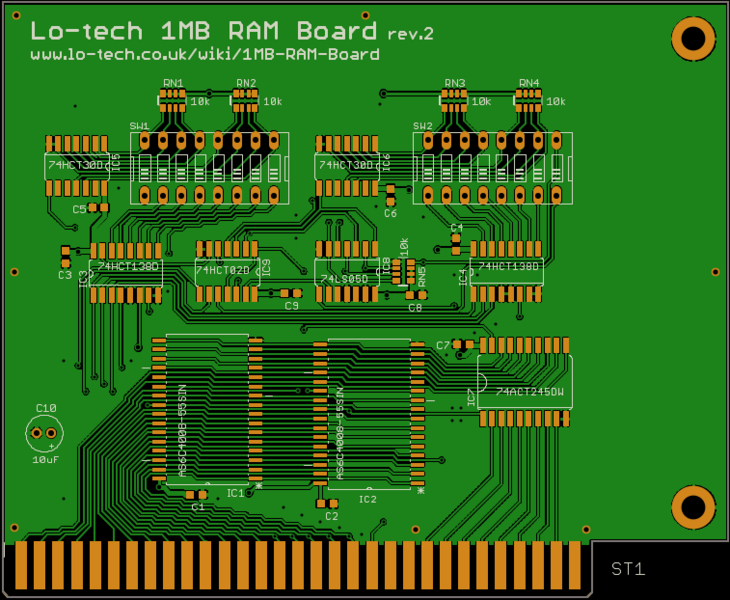Click the C8 capacitor label
The width and height of the screenshot is (730, 600).
pos(415,308)
